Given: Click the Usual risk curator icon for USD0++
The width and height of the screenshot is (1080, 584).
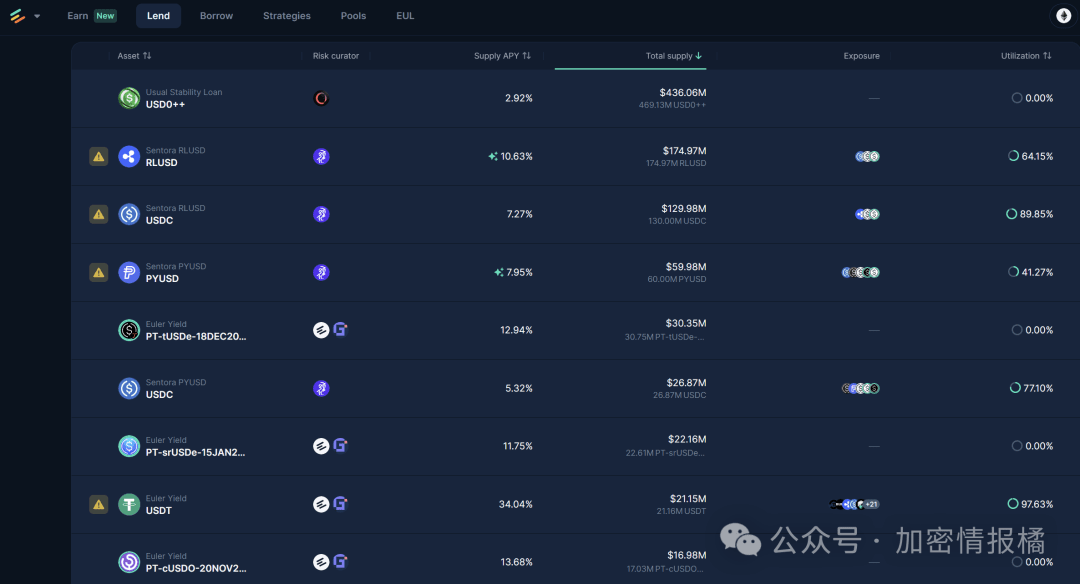Looking at the screenshot, I should [x=321, y=98].
